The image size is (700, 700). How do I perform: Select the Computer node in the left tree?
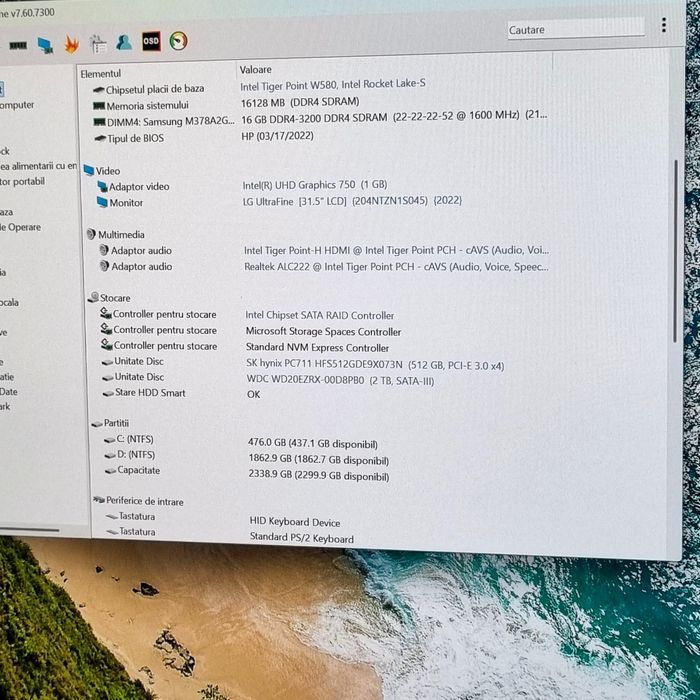[x=17, y=105]
